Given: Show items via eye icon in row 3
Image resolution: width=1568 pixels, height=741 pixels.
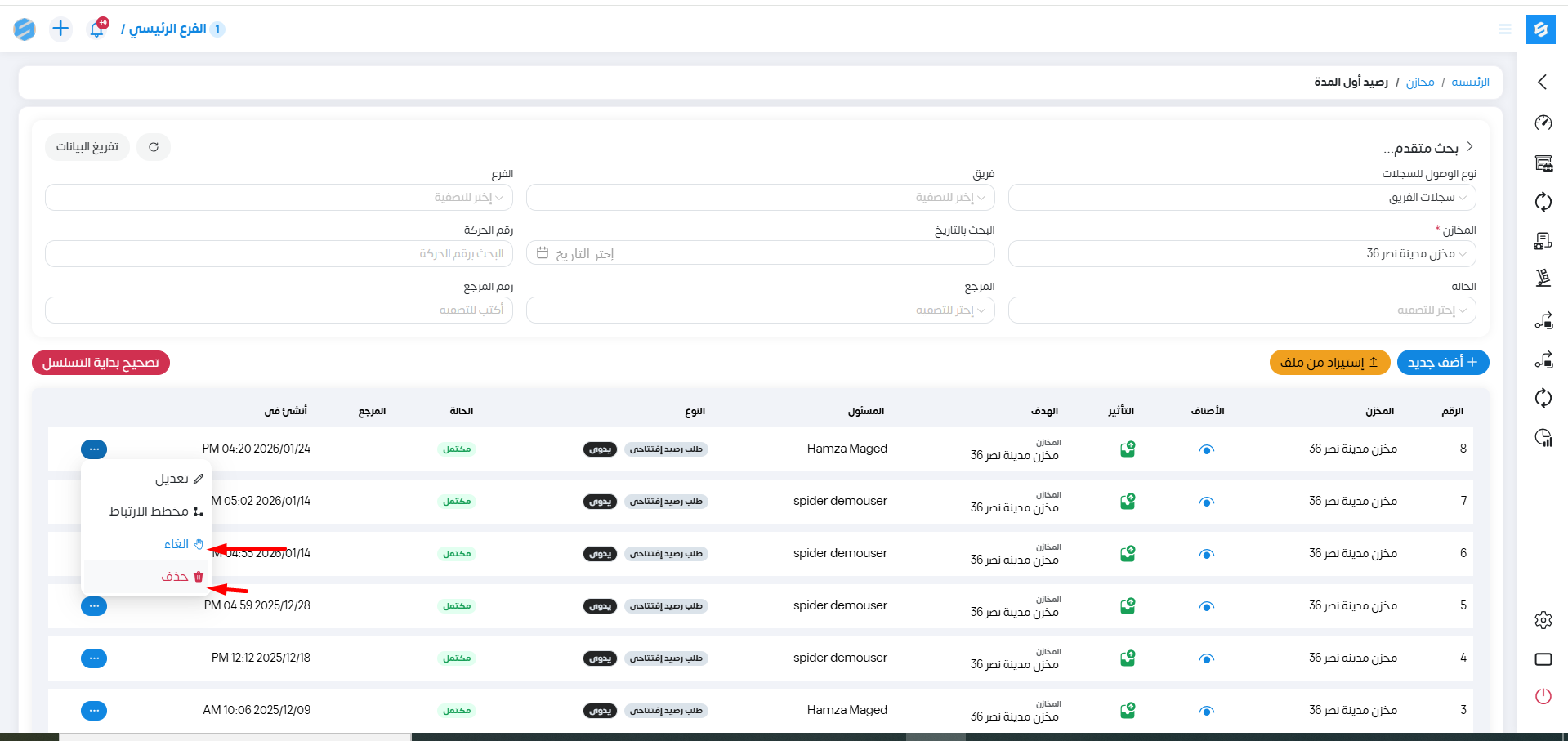Looking at the screenshot, I should pyautogui.click(x=1207, y=711).
